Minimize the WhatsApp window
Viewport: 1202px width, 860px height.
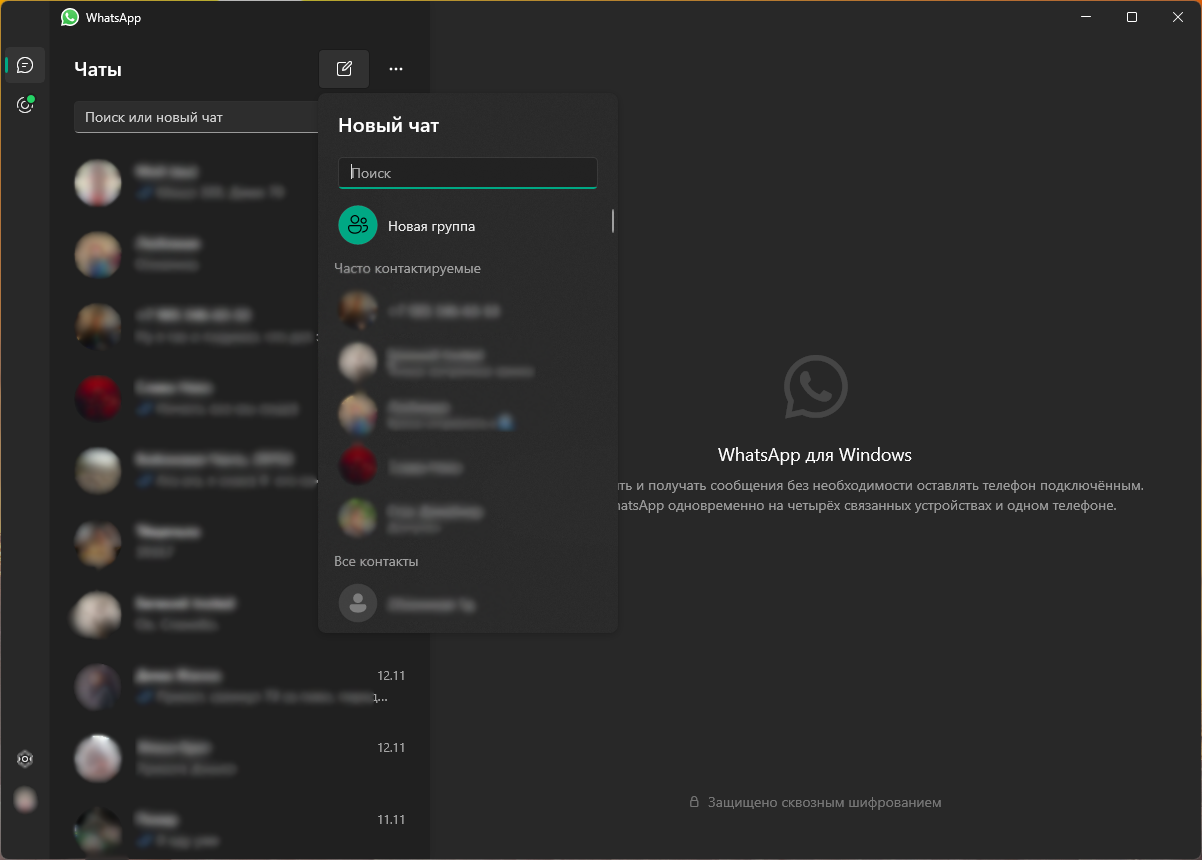coord(1085,17)
